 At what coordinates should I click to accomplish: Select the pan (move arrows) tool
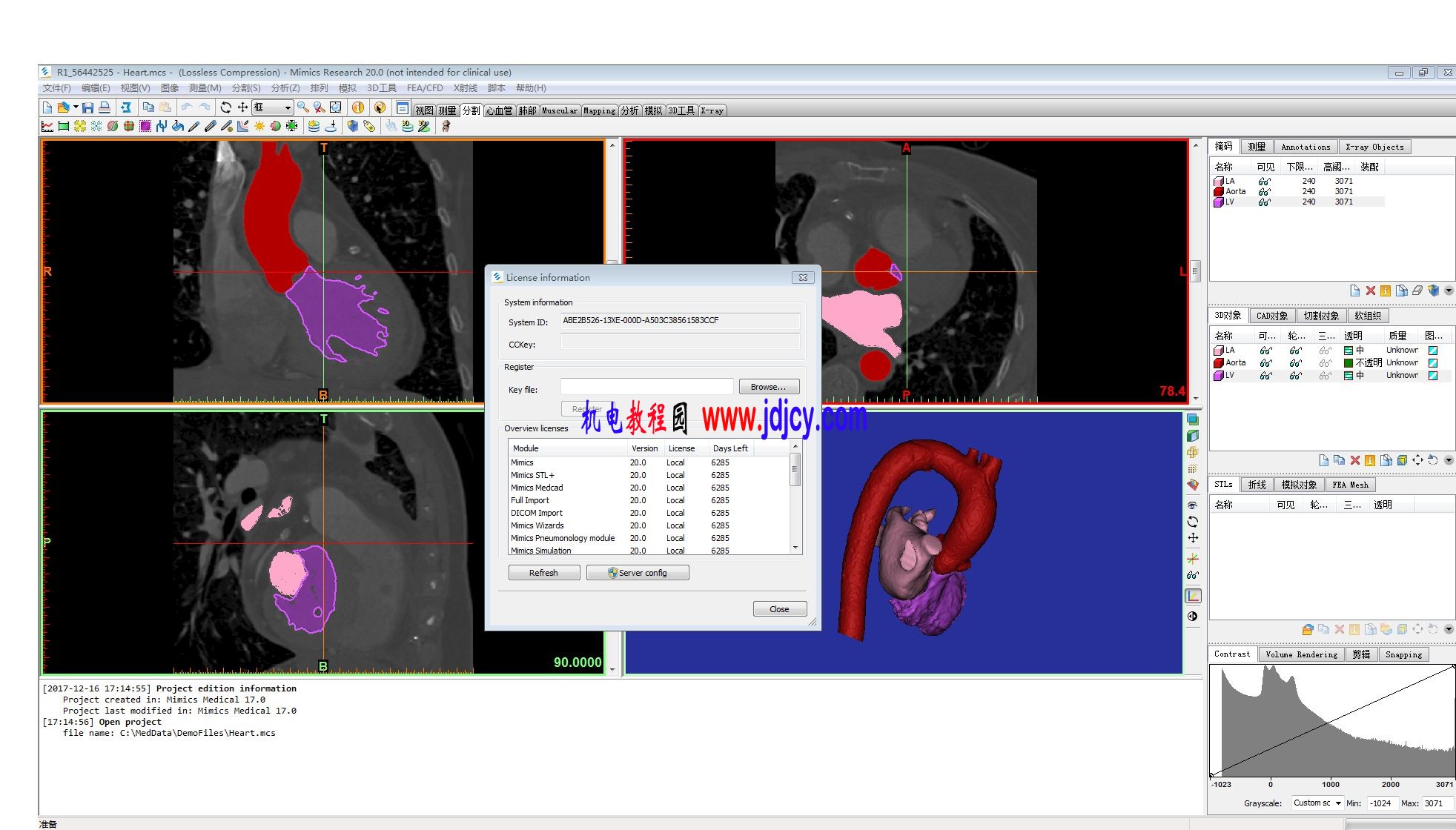(242, 108)
